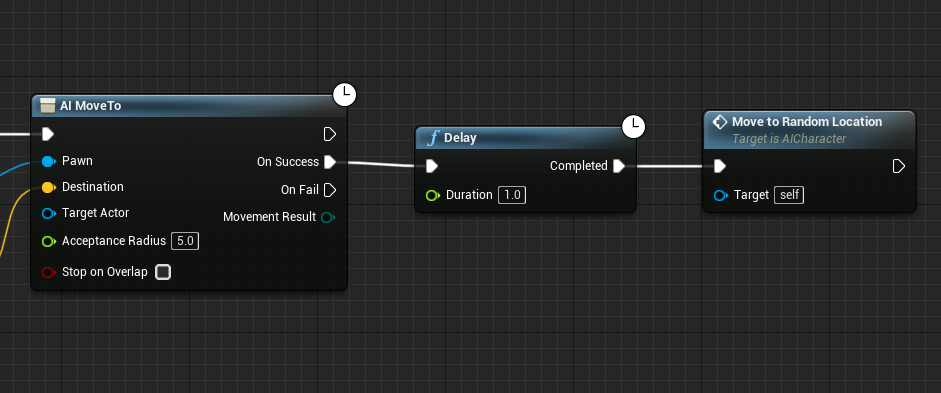Click the Movement Result output pin
This screenshot has width=941, height=393.
[x=328, y=217]
